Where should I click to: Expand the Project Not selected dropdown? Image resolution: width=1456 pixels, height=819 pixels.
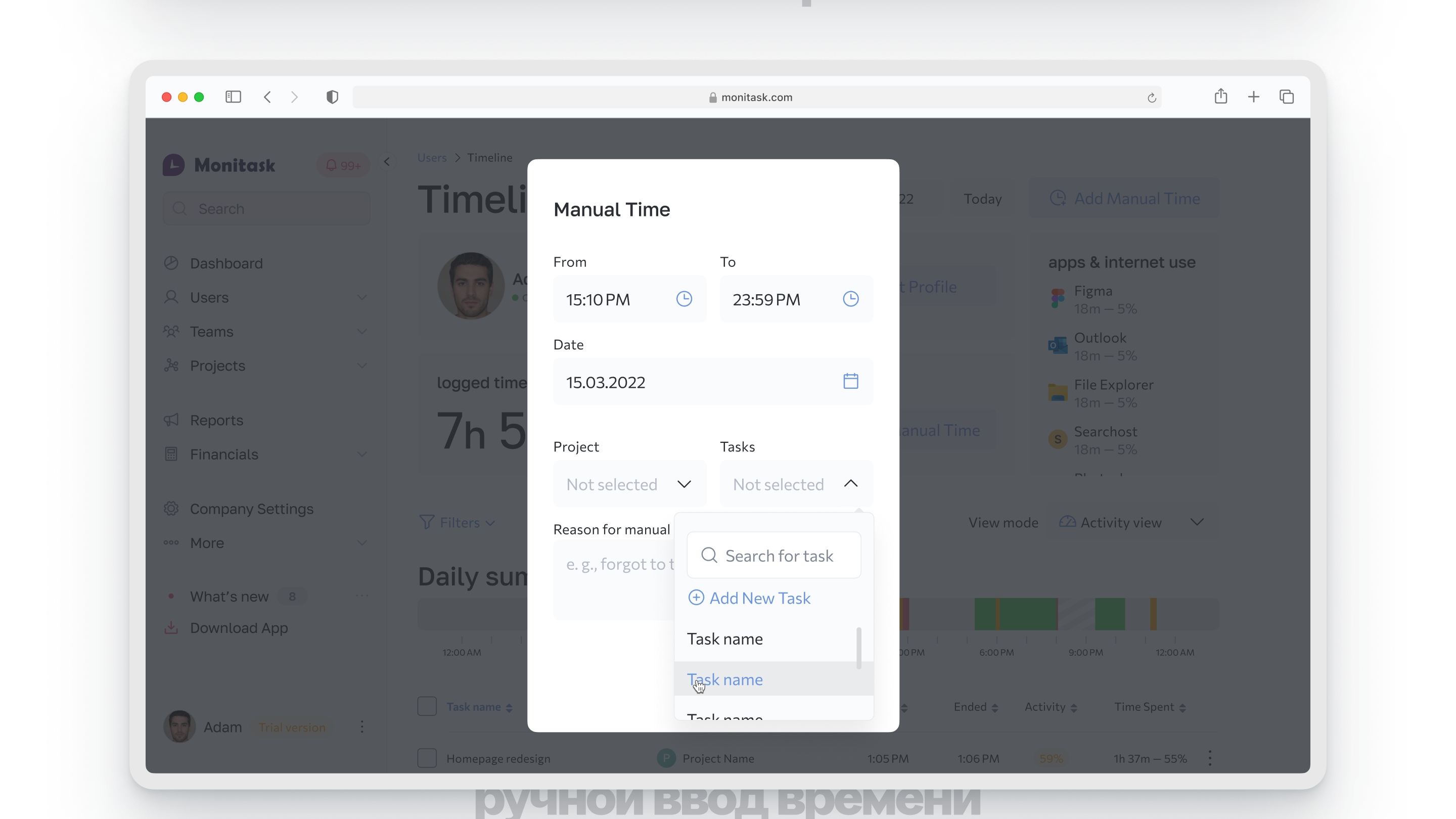point(629,484)
